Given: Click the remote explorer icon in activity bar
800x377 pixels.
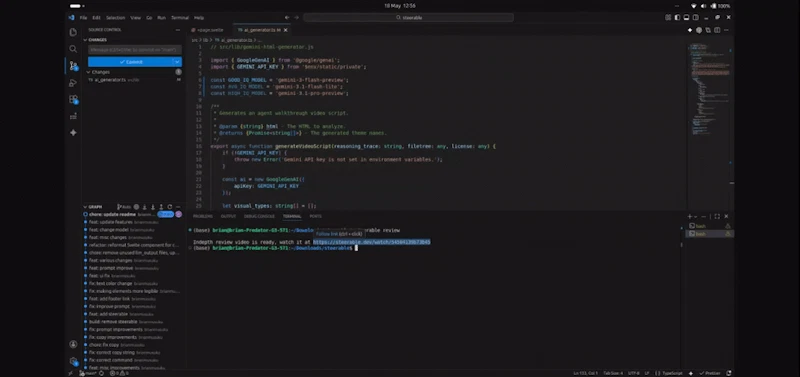Looking at the screenshot, I should (73, 116).
